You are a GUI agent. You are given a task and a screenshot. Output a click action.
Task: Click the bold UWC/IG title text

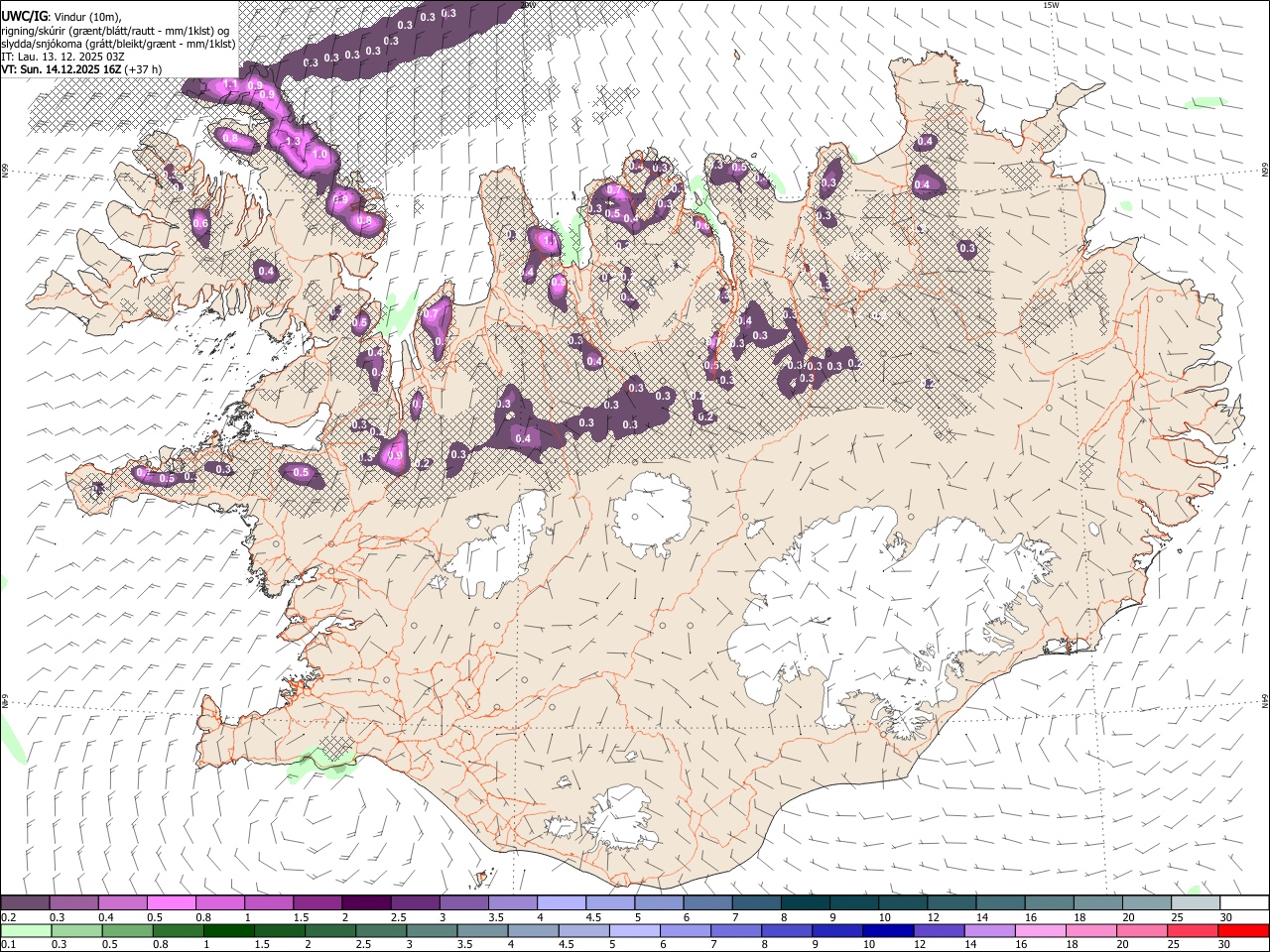23,16
